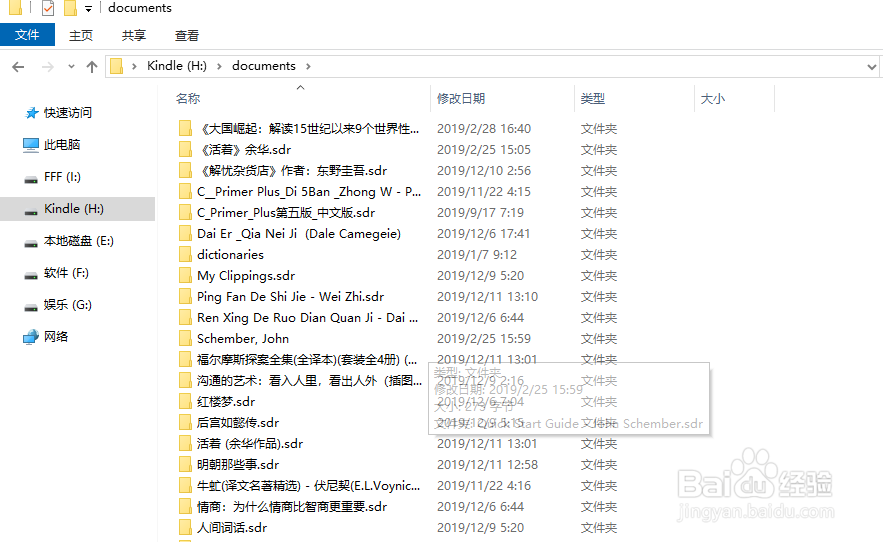Expand the chevron before Kindle (H:) in address bar

134,66
